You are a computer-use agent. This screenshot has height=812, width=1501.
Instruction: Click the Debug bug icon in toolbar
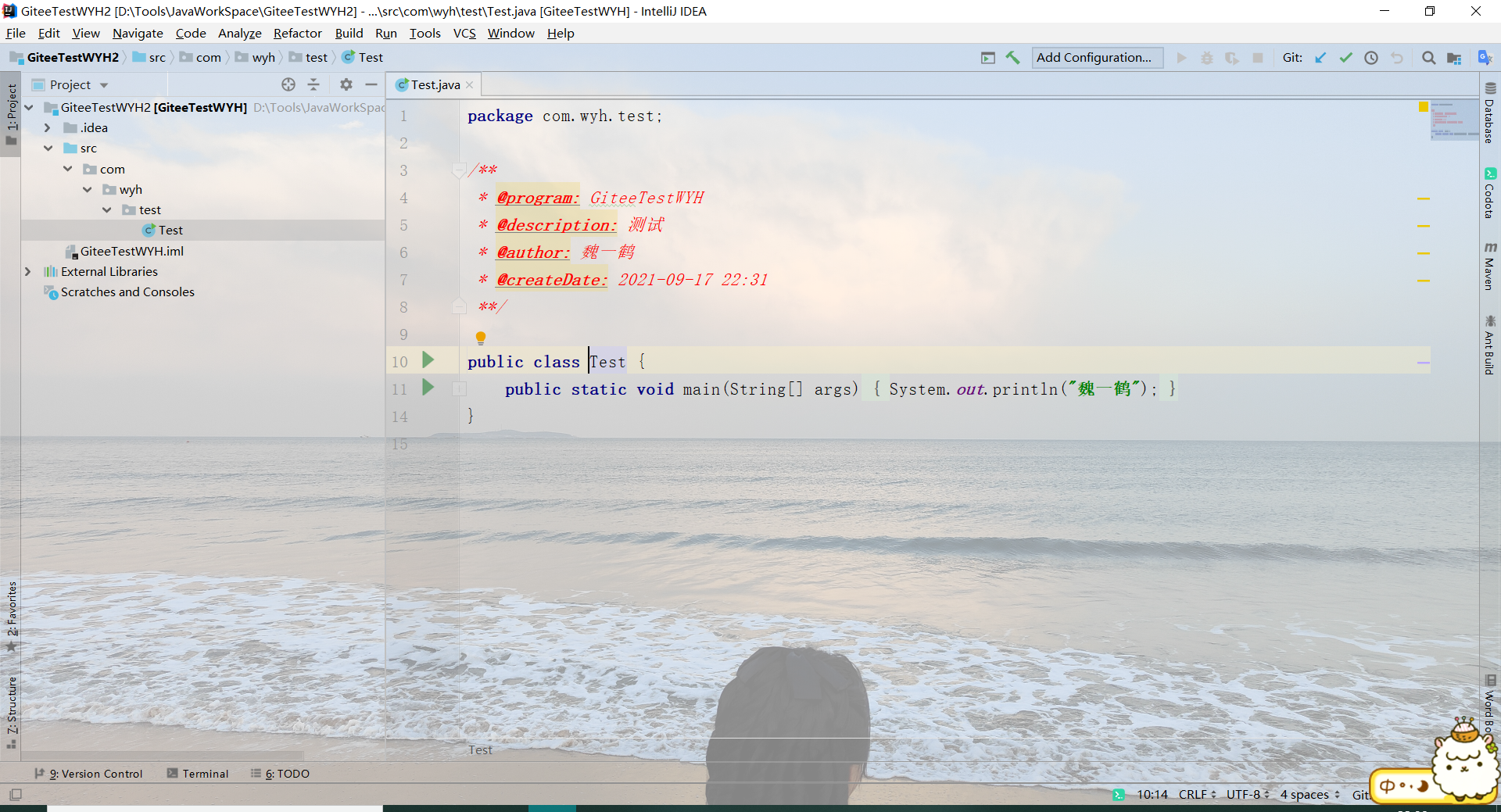coord(1207,58)
